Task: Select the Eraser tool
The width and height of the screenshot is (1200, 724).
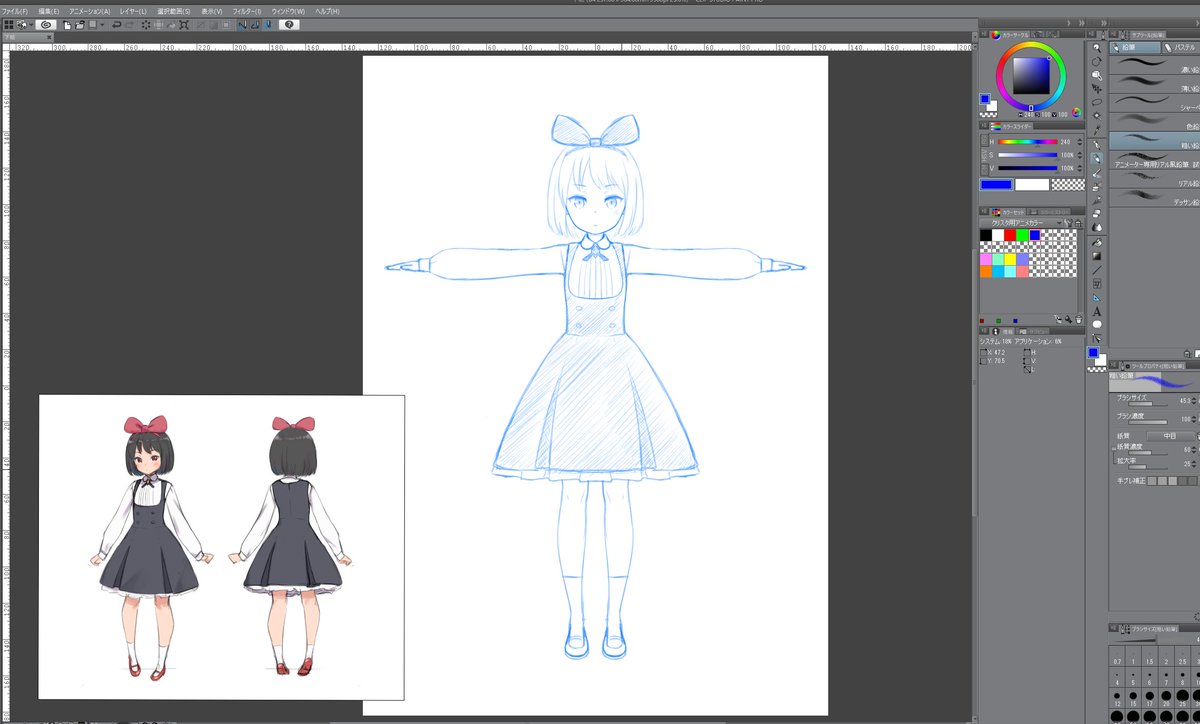Action: point(1097,214)
